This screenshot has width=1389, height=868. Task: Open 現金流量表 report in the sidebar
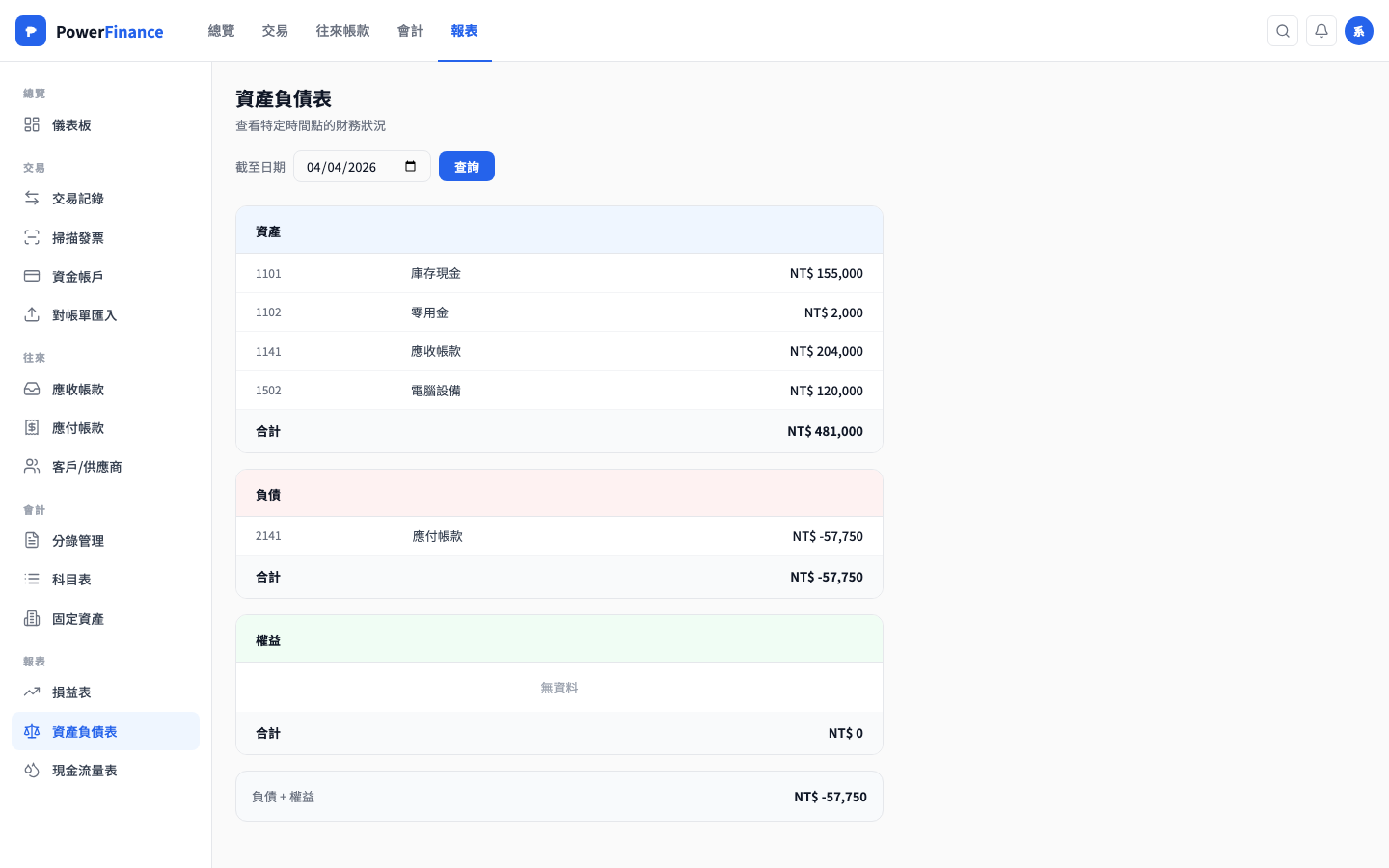point(84,771)
